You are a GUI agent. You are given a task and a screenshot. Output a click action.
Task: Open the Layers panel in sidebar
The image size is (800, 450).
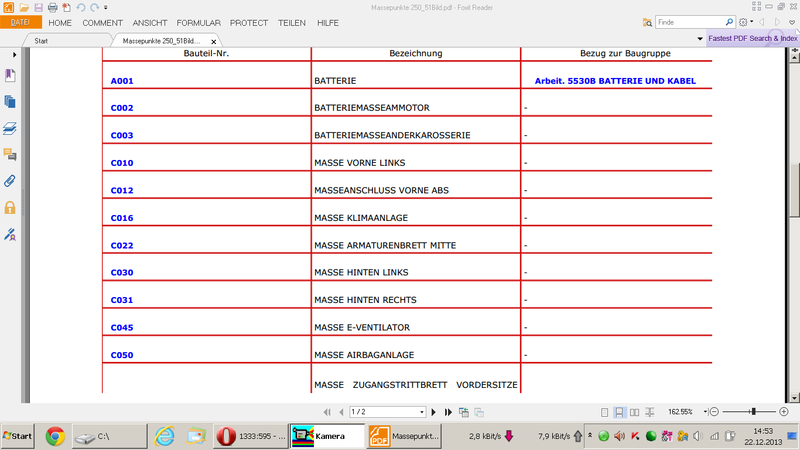pyautogui.click(x=10, y=128)
